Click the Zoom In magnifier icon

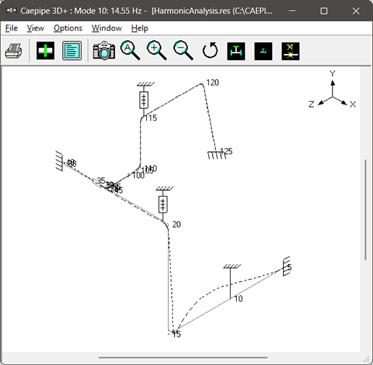tap(157, 51)
